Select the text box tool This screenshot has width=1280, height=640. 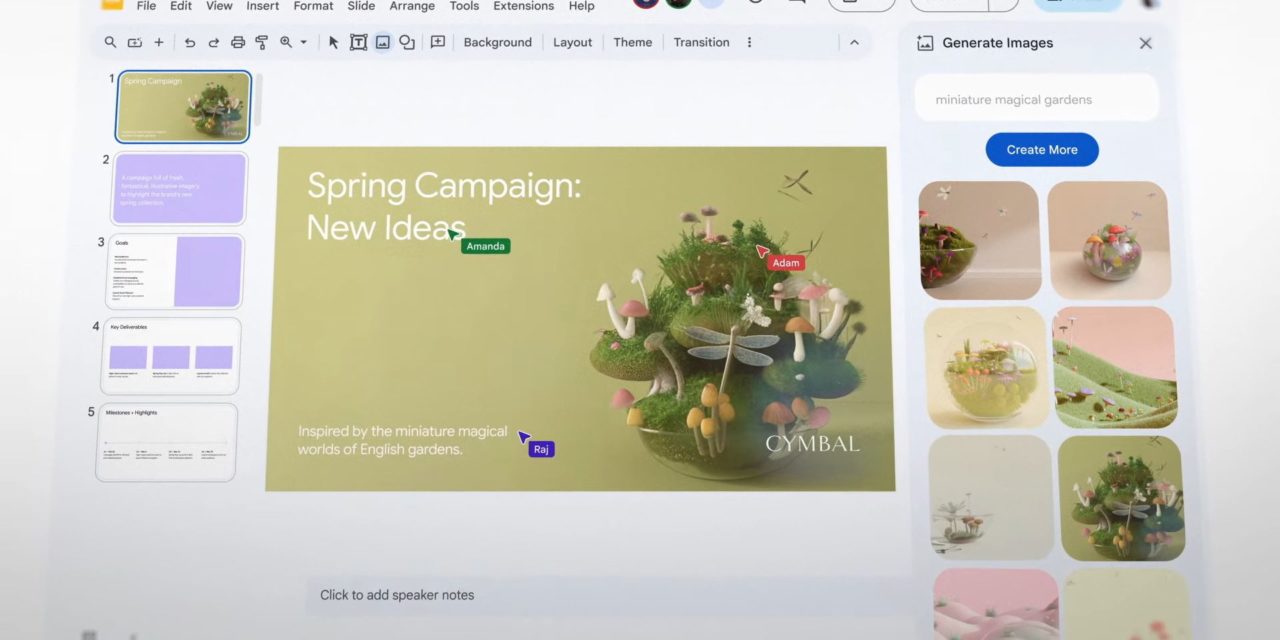click(358, 42)
